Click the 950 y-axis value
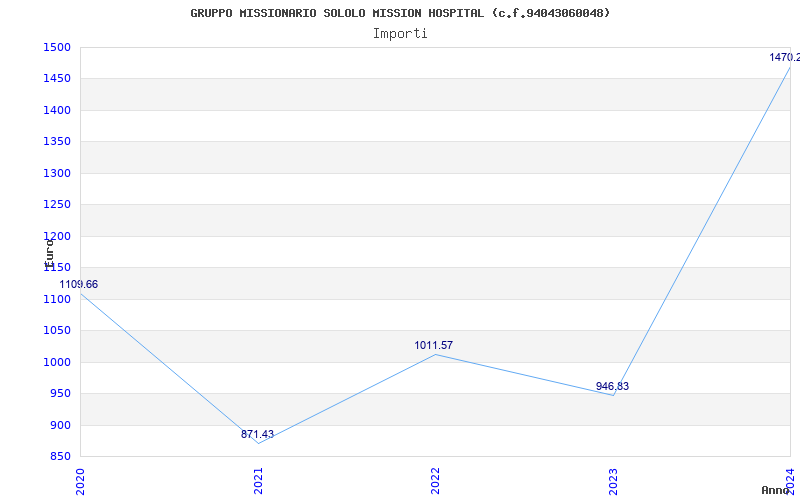The width and height of the screenshot is (800, 500). tap(60, 394)
